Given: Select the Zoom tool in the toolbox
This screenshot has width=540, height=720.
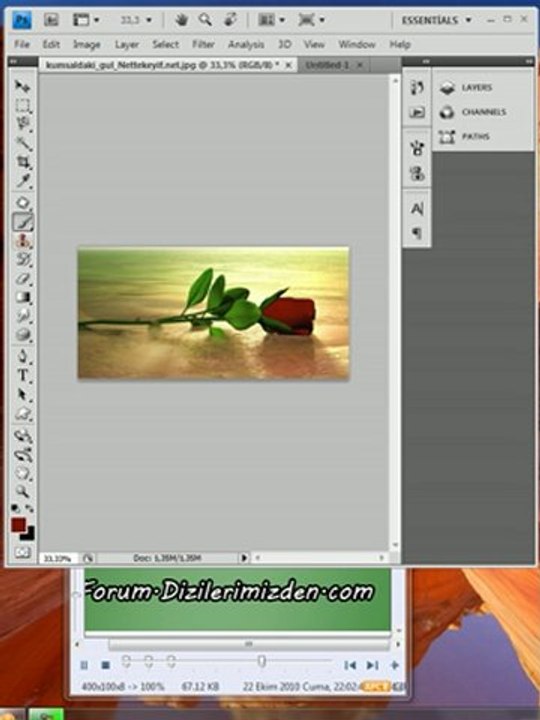Looking at the screenshot, I should click(x=22, y=492).
